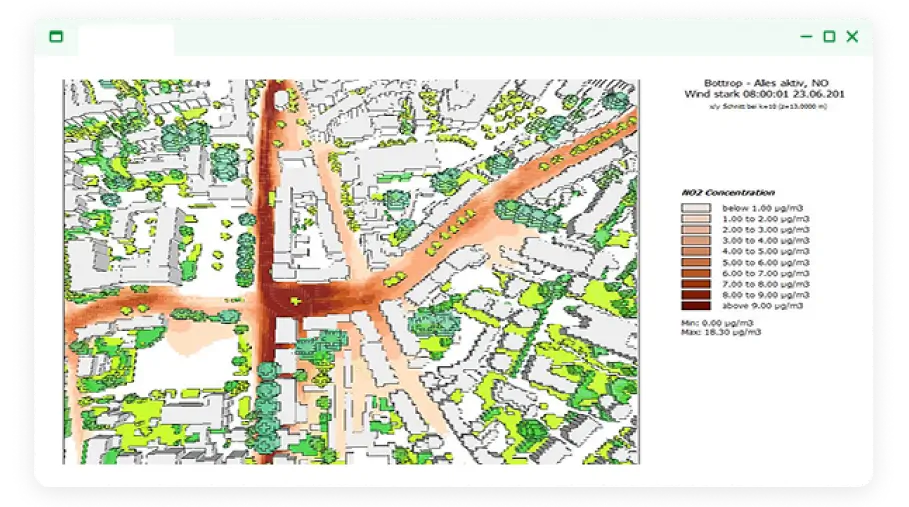Click the 'x/y Schnitt bei k=10' subtitle
This screenshot has width=909, height=507.
click(x=768, y=107)
